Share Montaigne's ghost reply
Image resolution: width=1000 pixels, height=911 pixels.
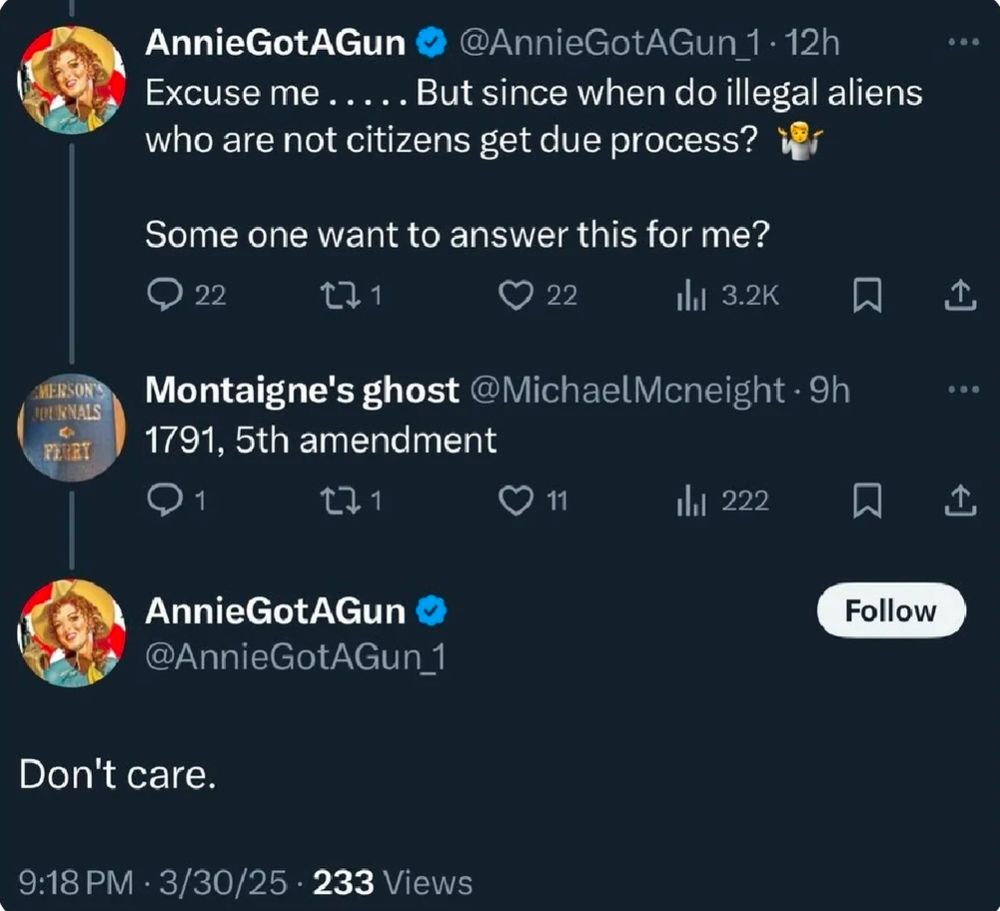pos(959,501)
